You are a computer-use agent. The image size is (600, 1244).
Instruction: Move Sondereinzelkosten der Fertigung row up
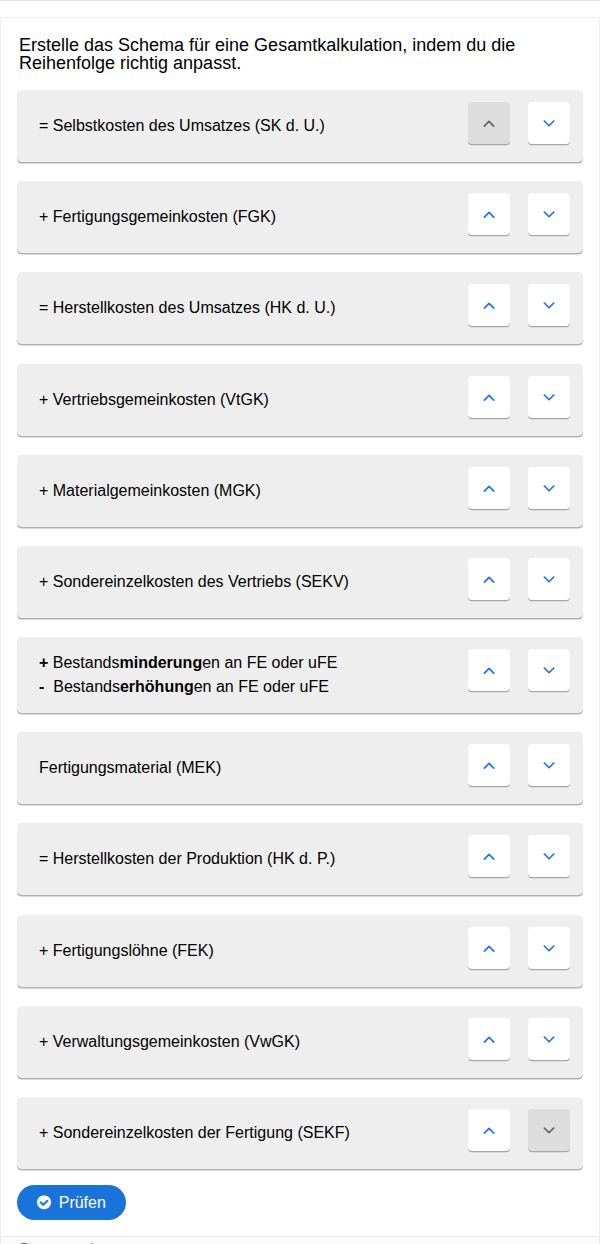pyautogui.click(x=489, y=1131)
